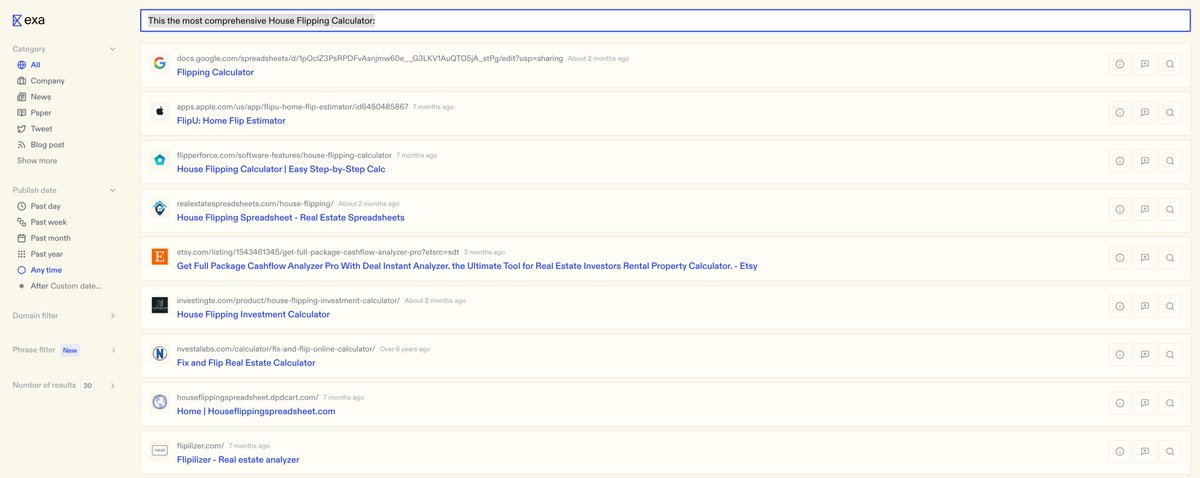Click 'Over 6 years ago' on nvestalabs result
1200x478 pixels.
tap(405, 349)
